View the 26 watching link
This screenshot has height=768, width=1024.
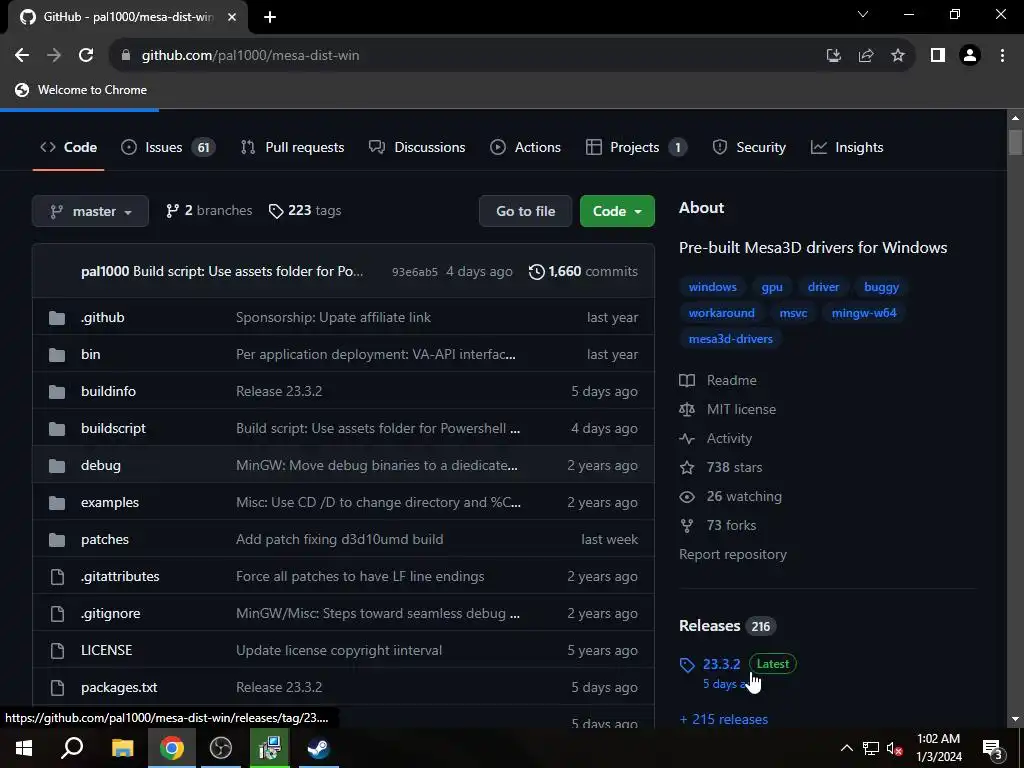pyautogui.click(x=731, y=496)
